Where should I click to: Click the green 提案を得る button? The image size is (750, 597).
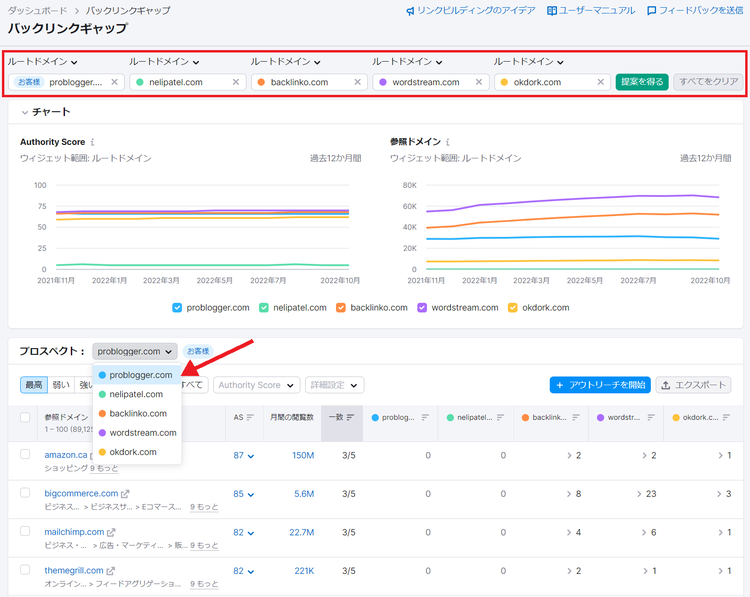(x=642, y=82)
